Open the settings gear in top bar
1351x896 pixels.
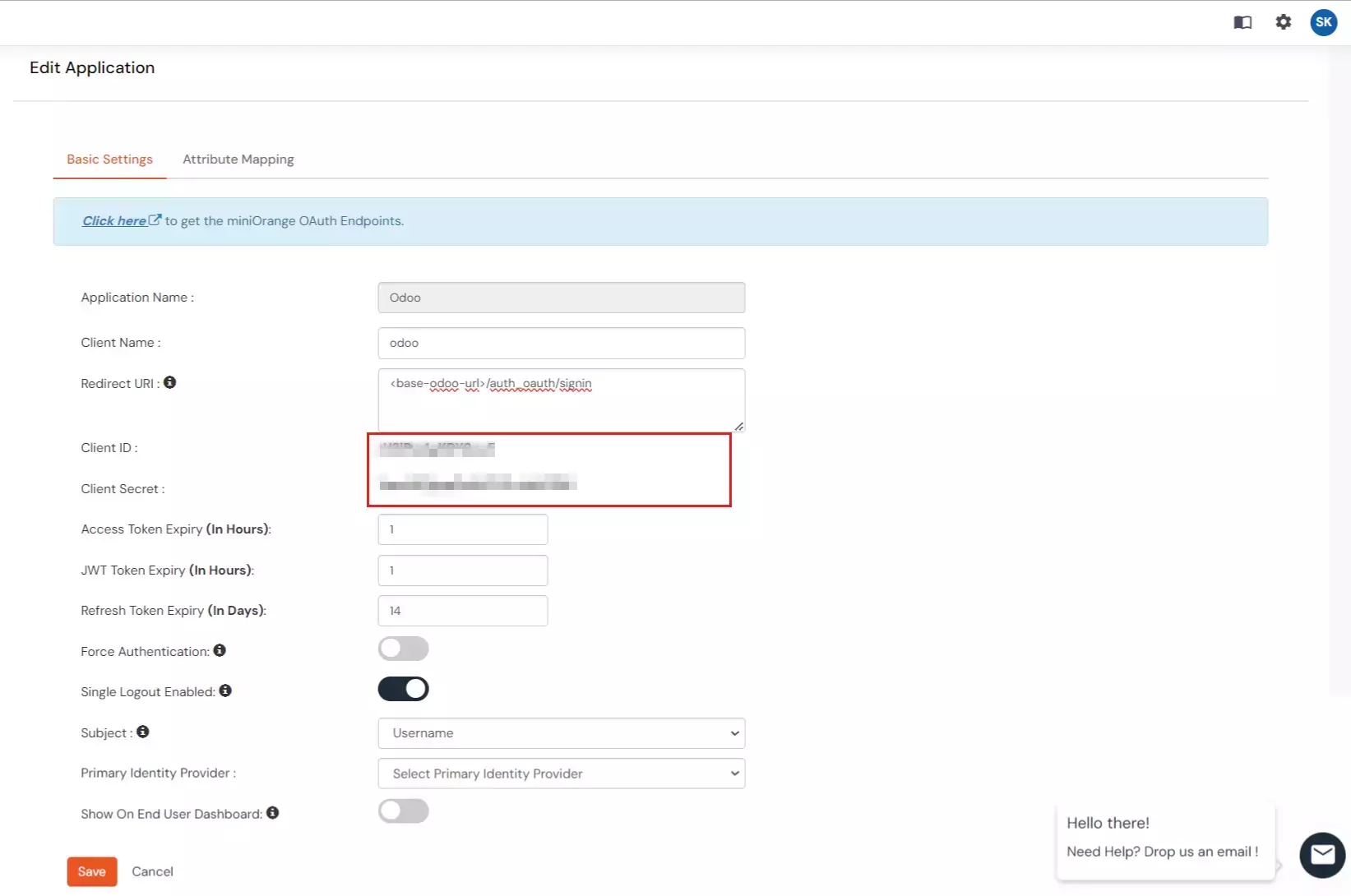point(1284,22)
